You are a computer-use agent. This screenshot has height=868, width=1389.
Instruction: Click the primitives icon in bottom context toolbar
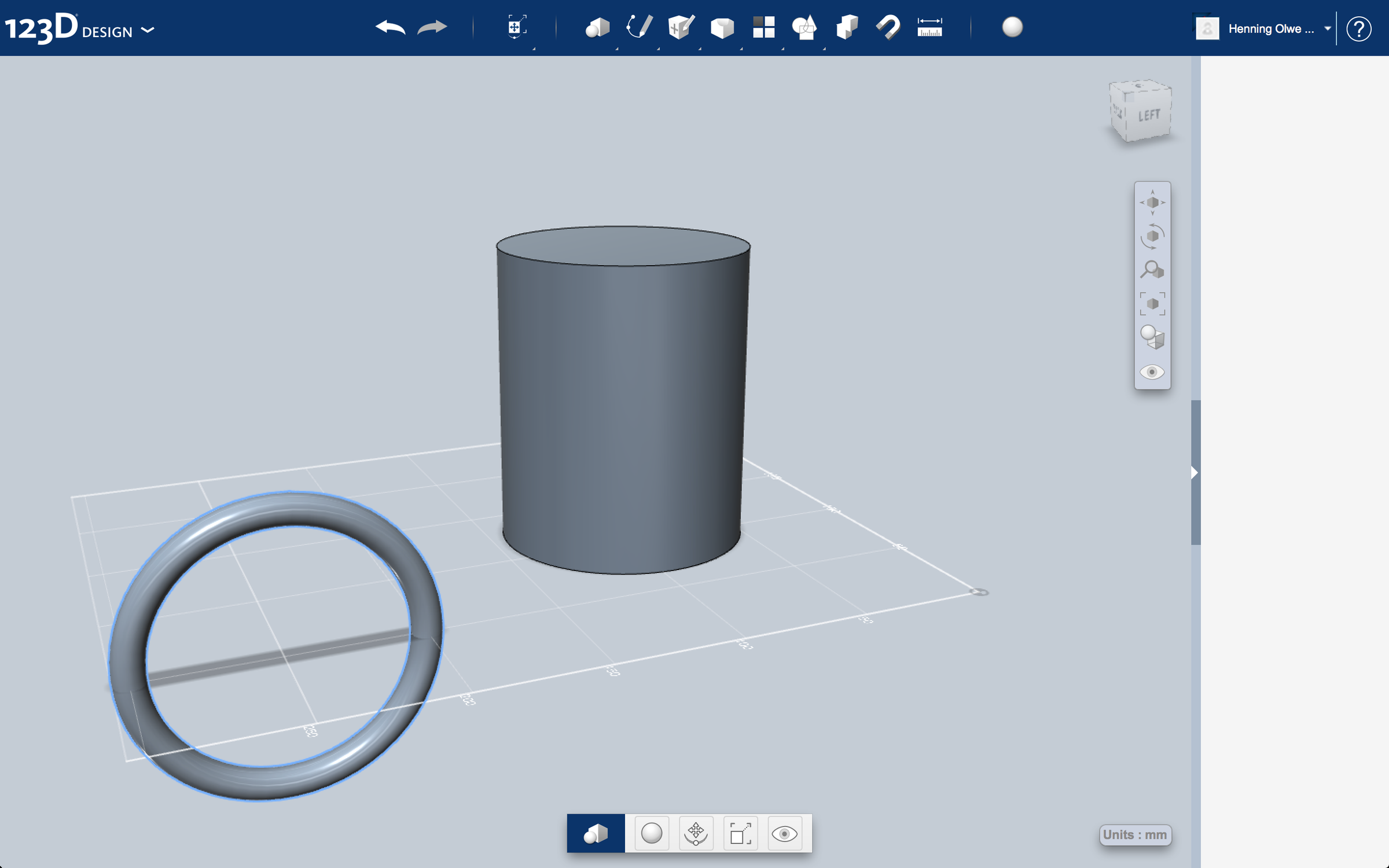coord(596,833)
